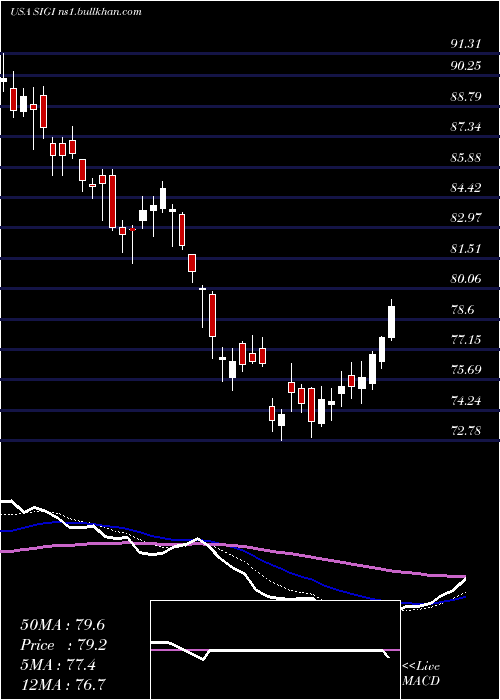The width and height of the screenshot is (500, 700).
Task: Click the Price : 79.2 readout
Action: point(64,645)
